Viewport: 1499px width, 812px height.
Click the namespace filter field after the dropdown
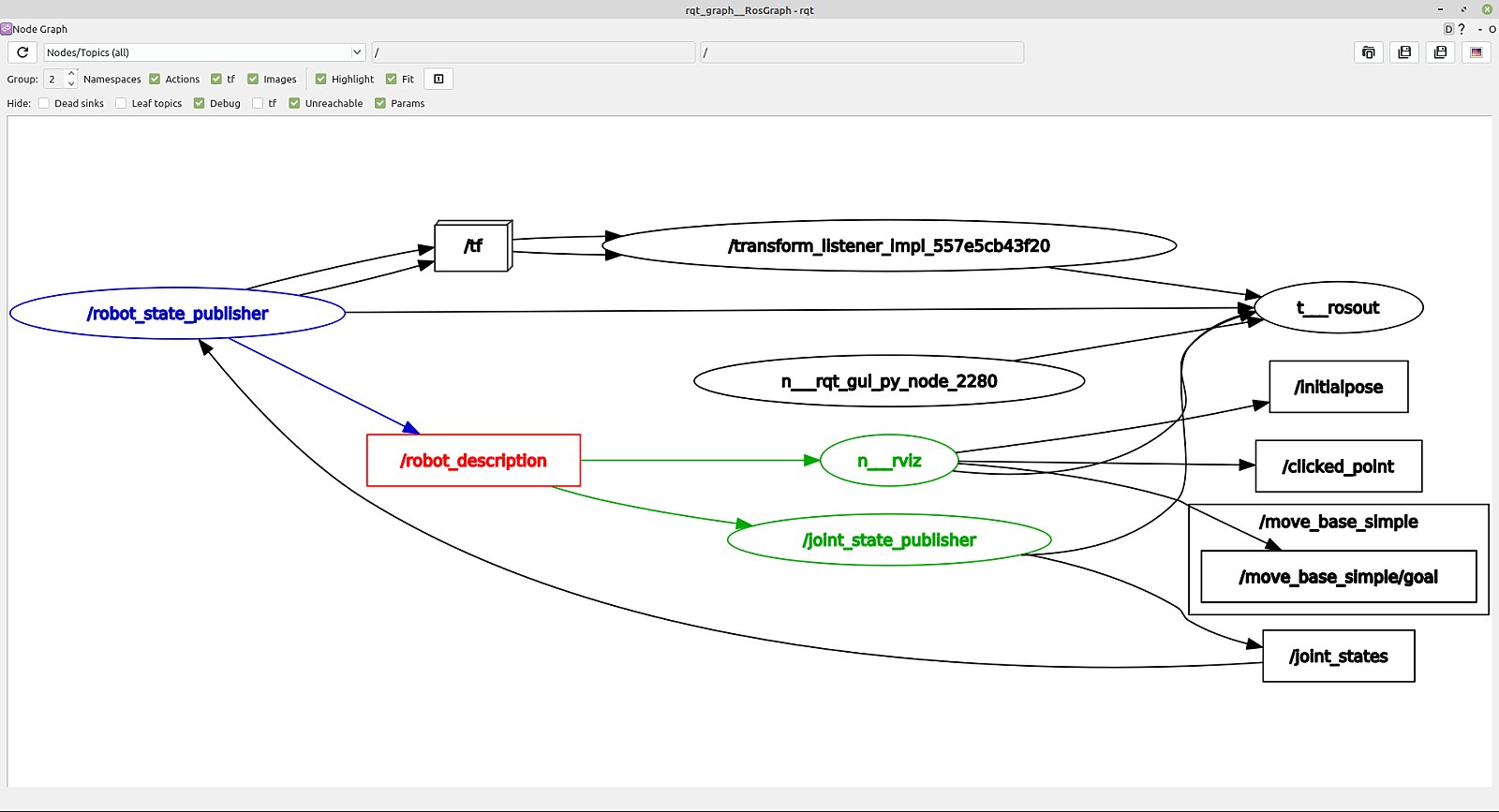[534, 52]
